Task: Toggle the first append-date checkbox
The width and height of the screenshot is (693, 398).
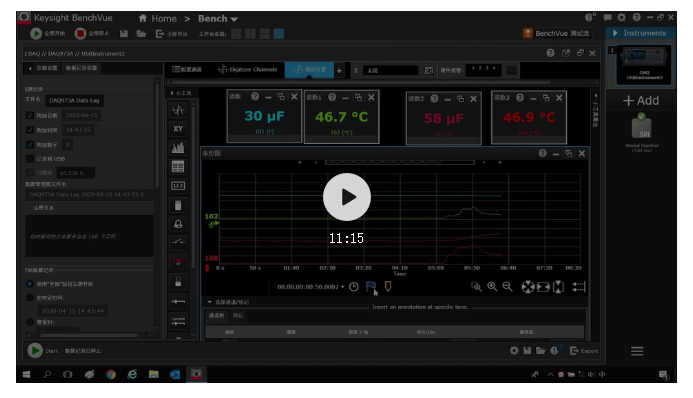Action: (x=30, y=115)
